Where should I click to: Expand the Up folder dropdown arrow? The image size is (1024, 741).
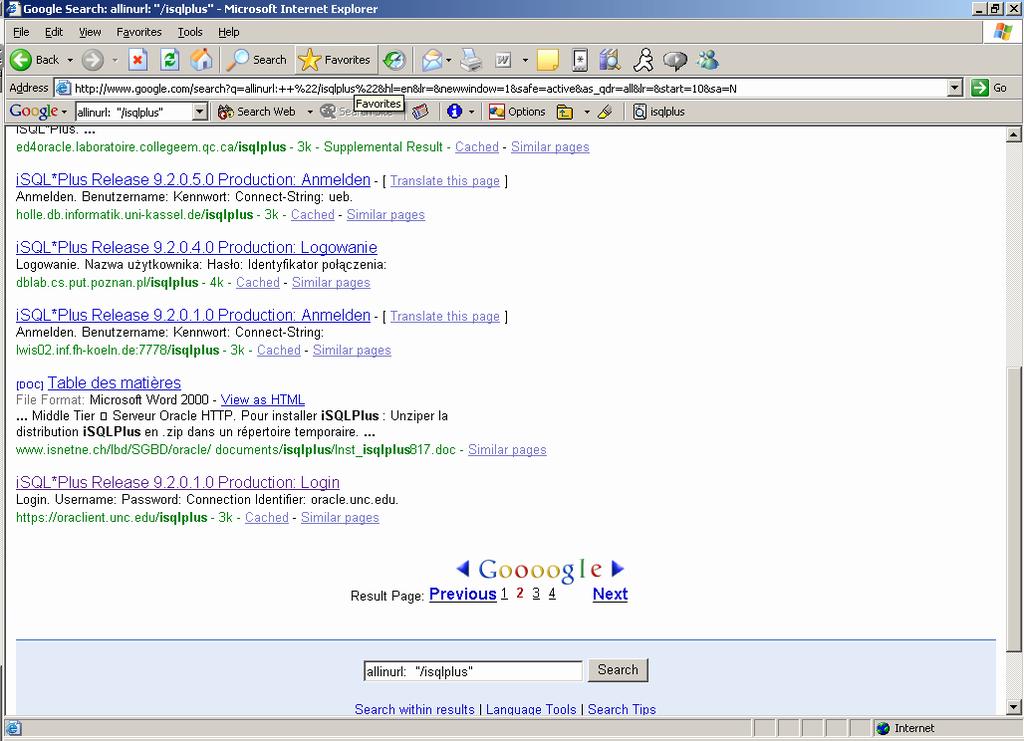(586, 112)
